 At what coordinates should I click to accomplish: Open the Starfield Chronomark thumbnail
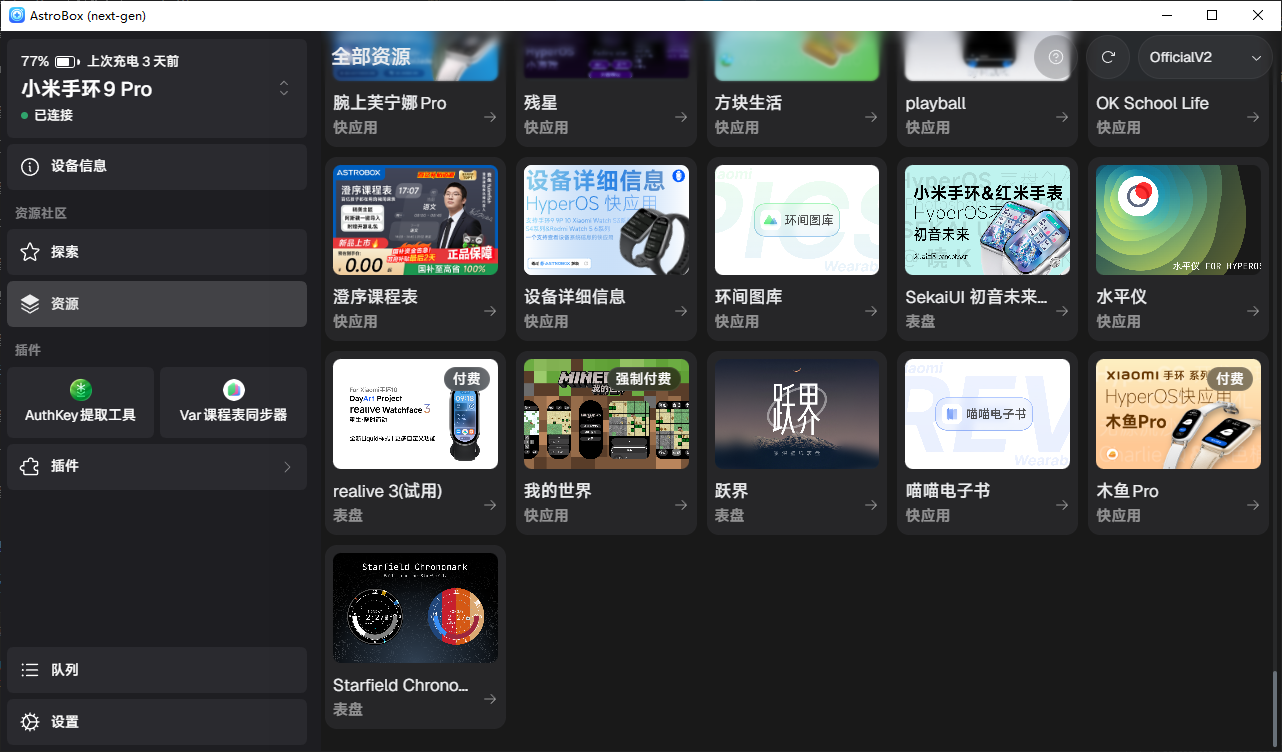click(x=415, y=608)
